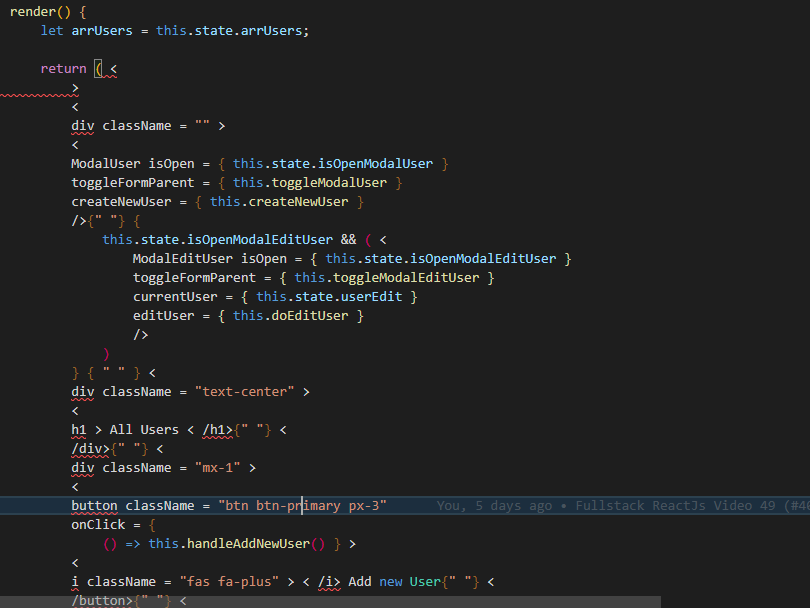Click "btn btn-primary px-3" class string
Image resolution: width=810 pixels, height=608 pixels.
click(302, 506)
